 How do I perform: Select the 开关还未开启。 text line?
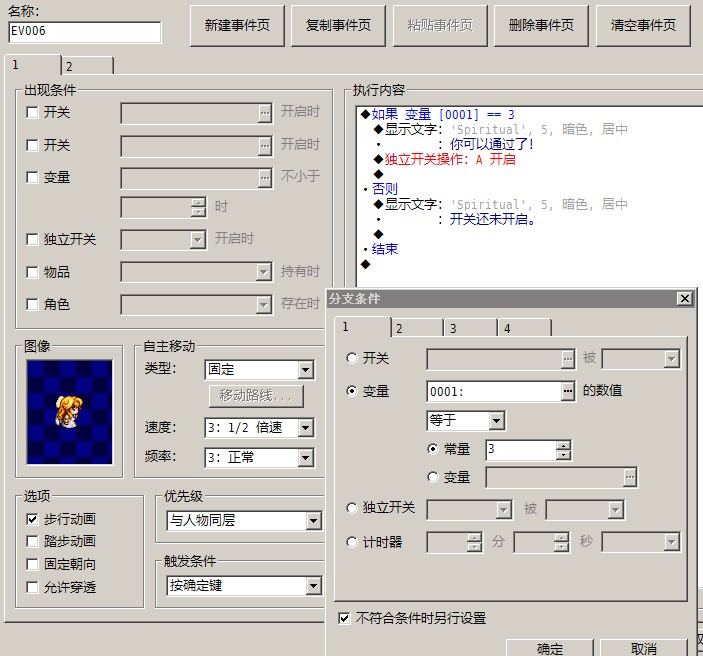tap(492, 219)
